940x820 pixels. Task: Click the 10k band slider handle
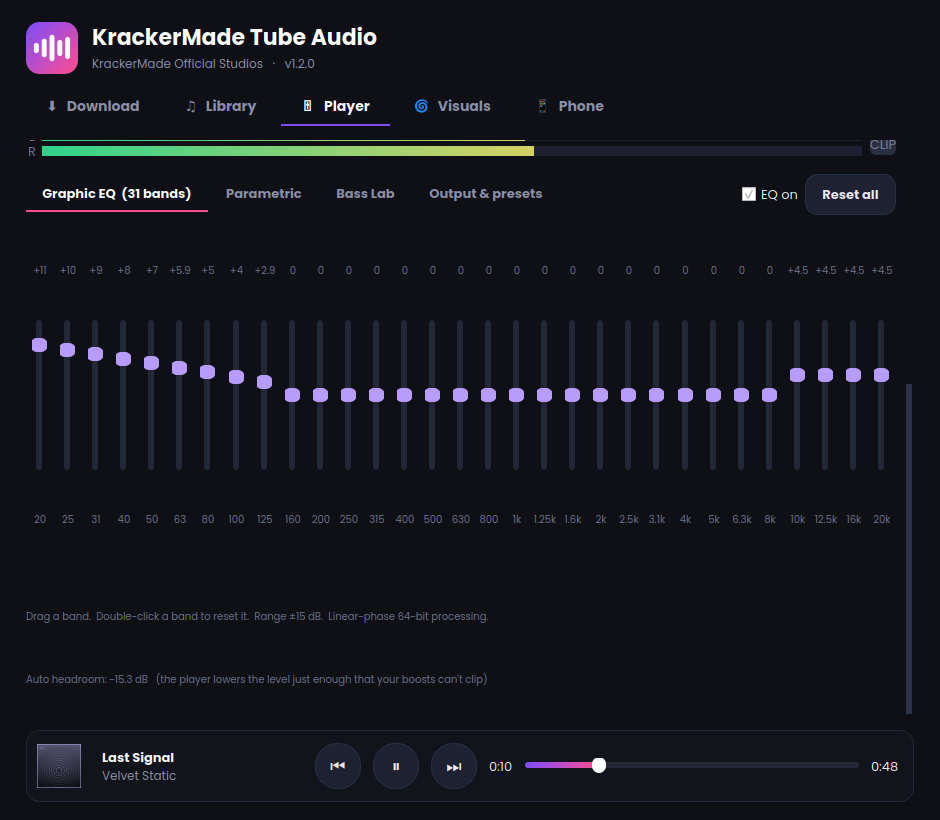pyautogui.click(x=797, y=375)
